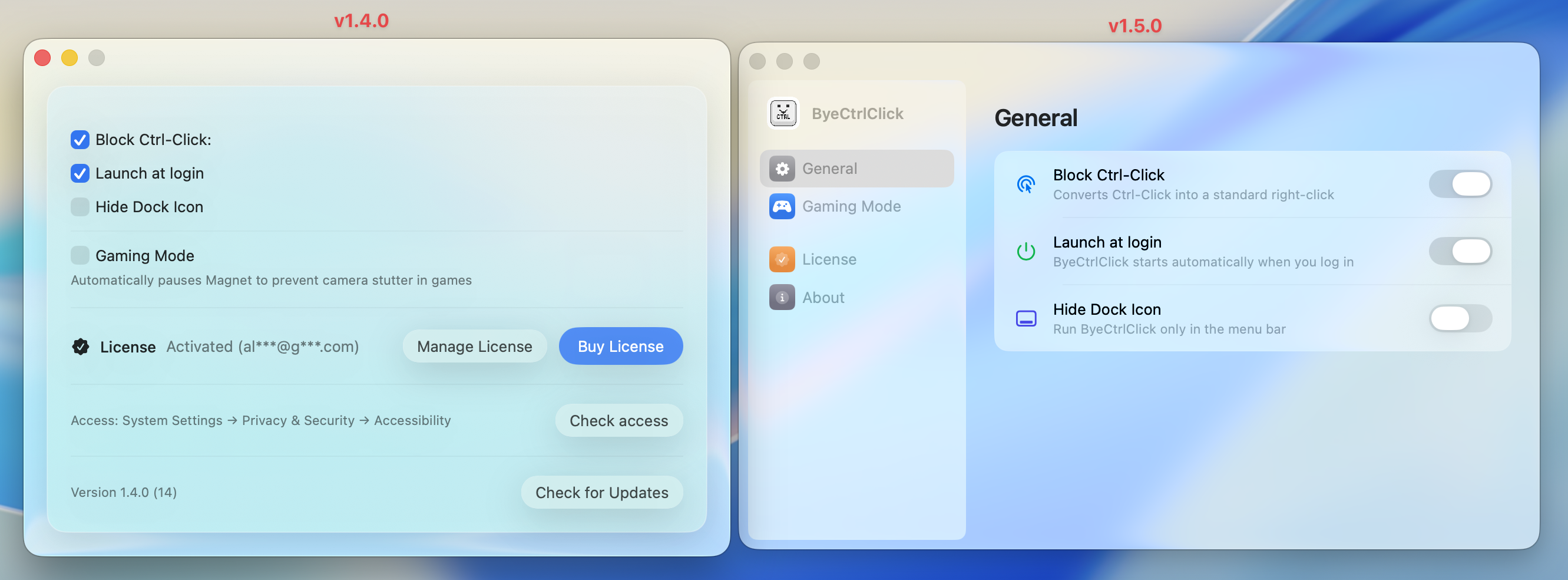
Task: Click the 'General' page heading in v1.5.0
Action: (1036, 118)
